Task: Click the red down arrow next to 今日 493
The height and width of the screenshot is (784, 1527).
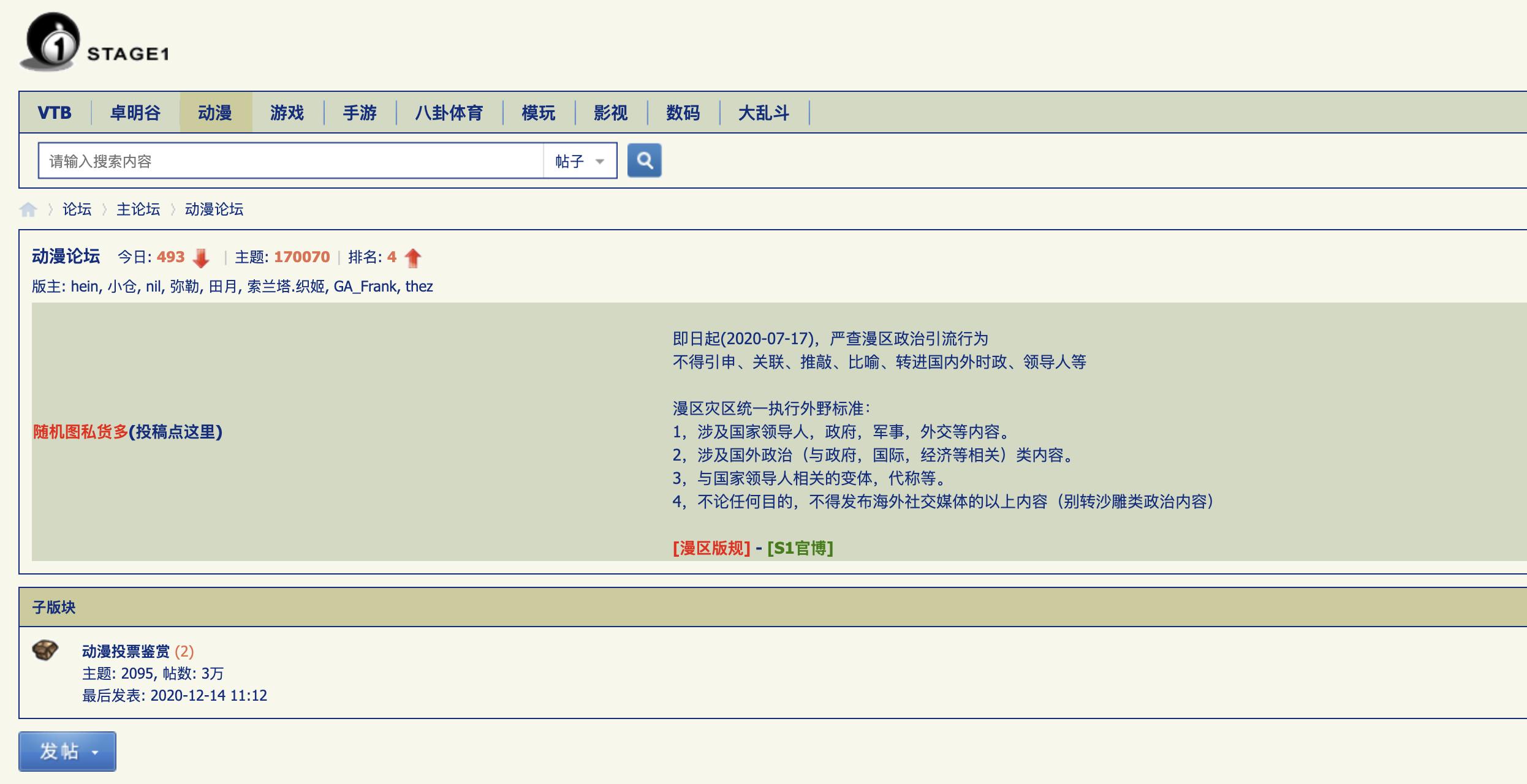Action: pyautogui.click(x=200, y=258)
